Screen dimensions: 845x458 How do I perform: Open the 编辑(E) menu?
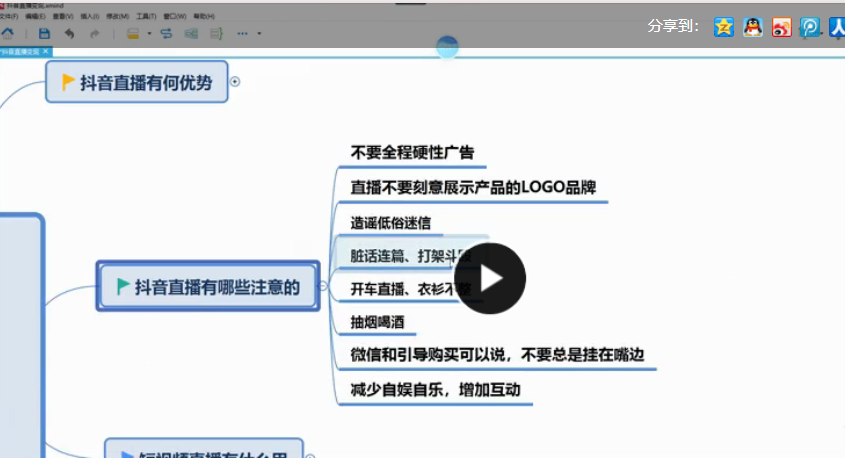coord(36,16)
